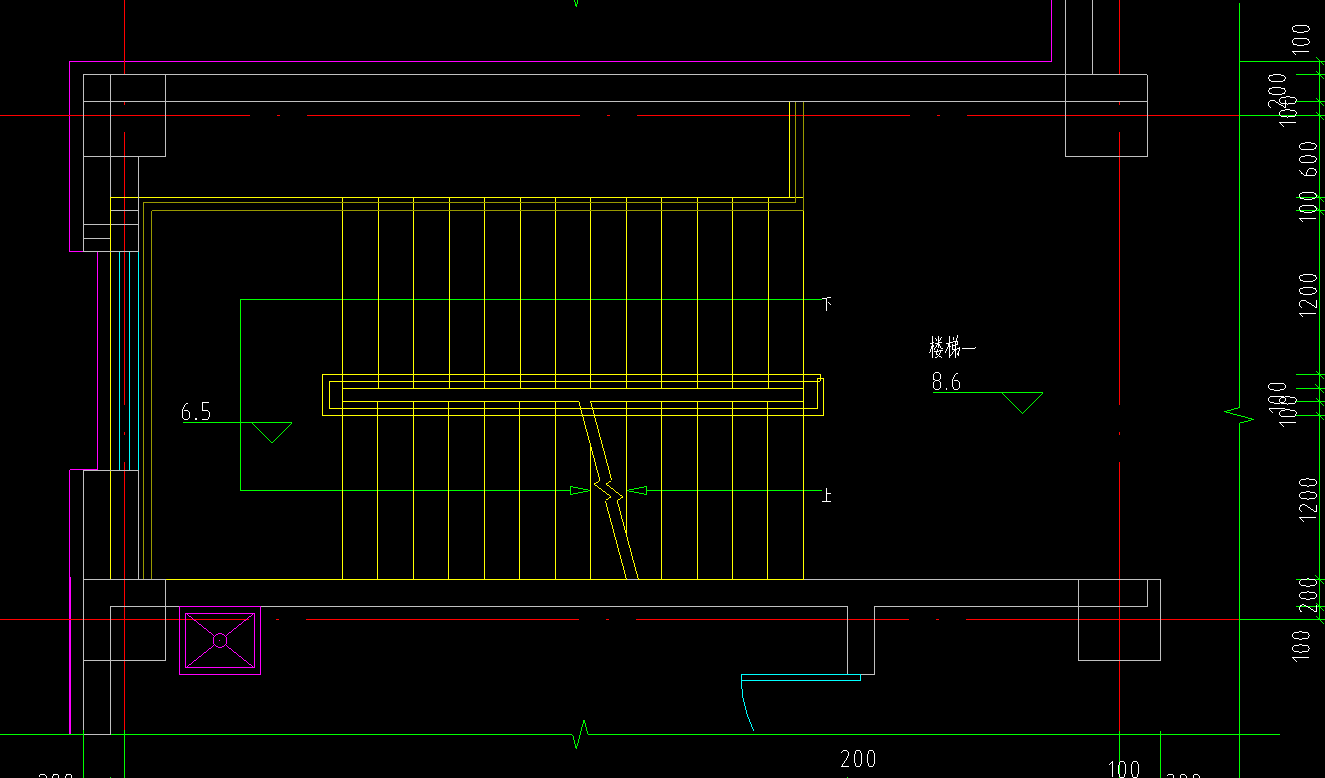Click the elevation triangle marker beside 6.5

tap(272, 433)
